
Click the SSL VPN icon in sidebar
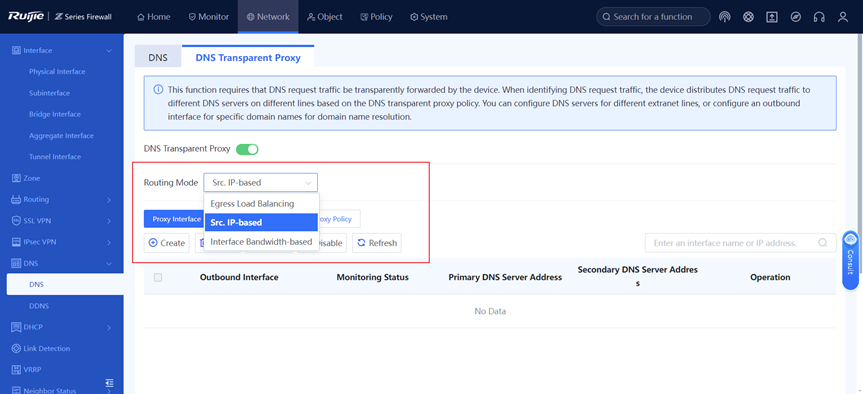16,221
